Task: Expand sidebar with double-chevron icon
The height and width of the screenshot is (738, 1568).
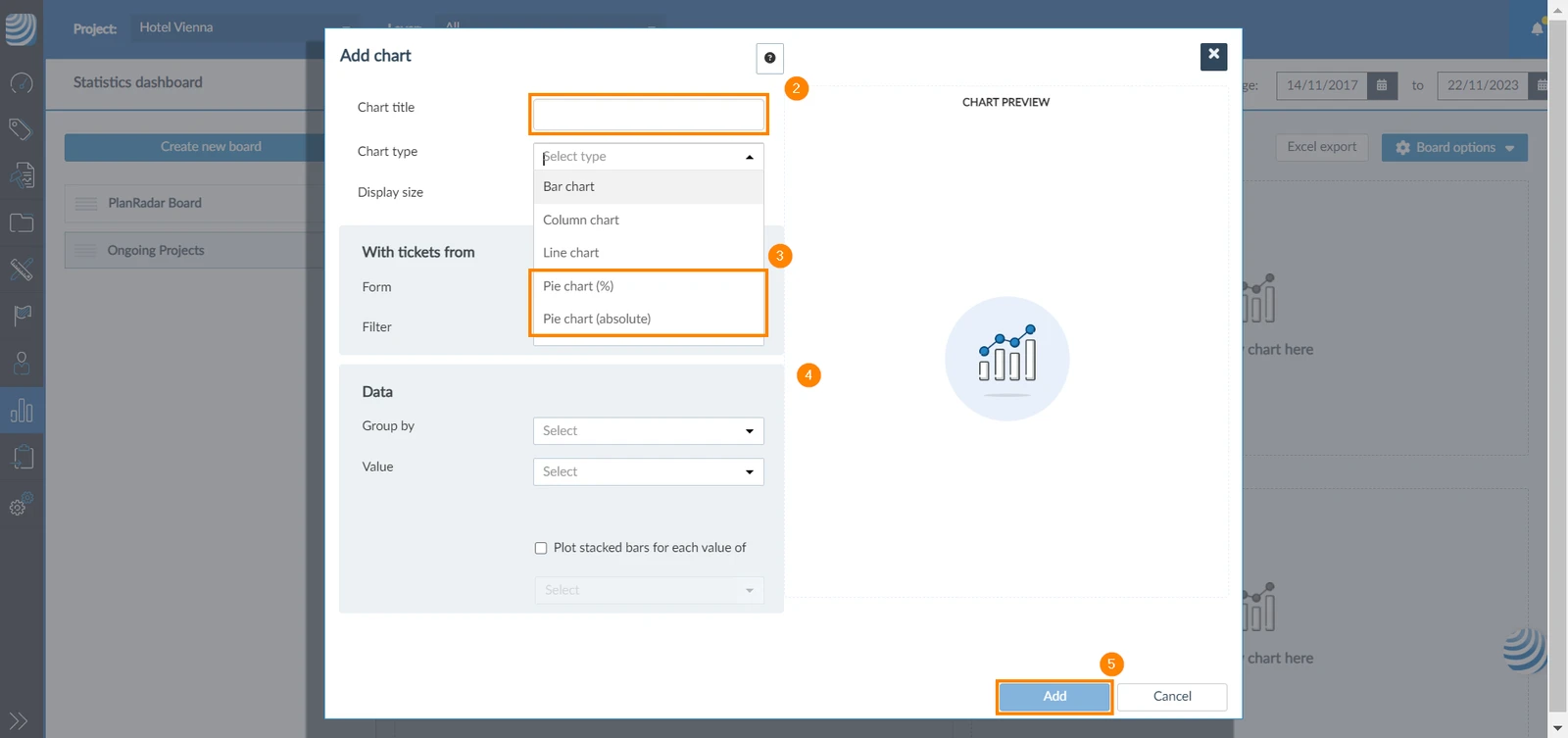Action: [19, 721]
